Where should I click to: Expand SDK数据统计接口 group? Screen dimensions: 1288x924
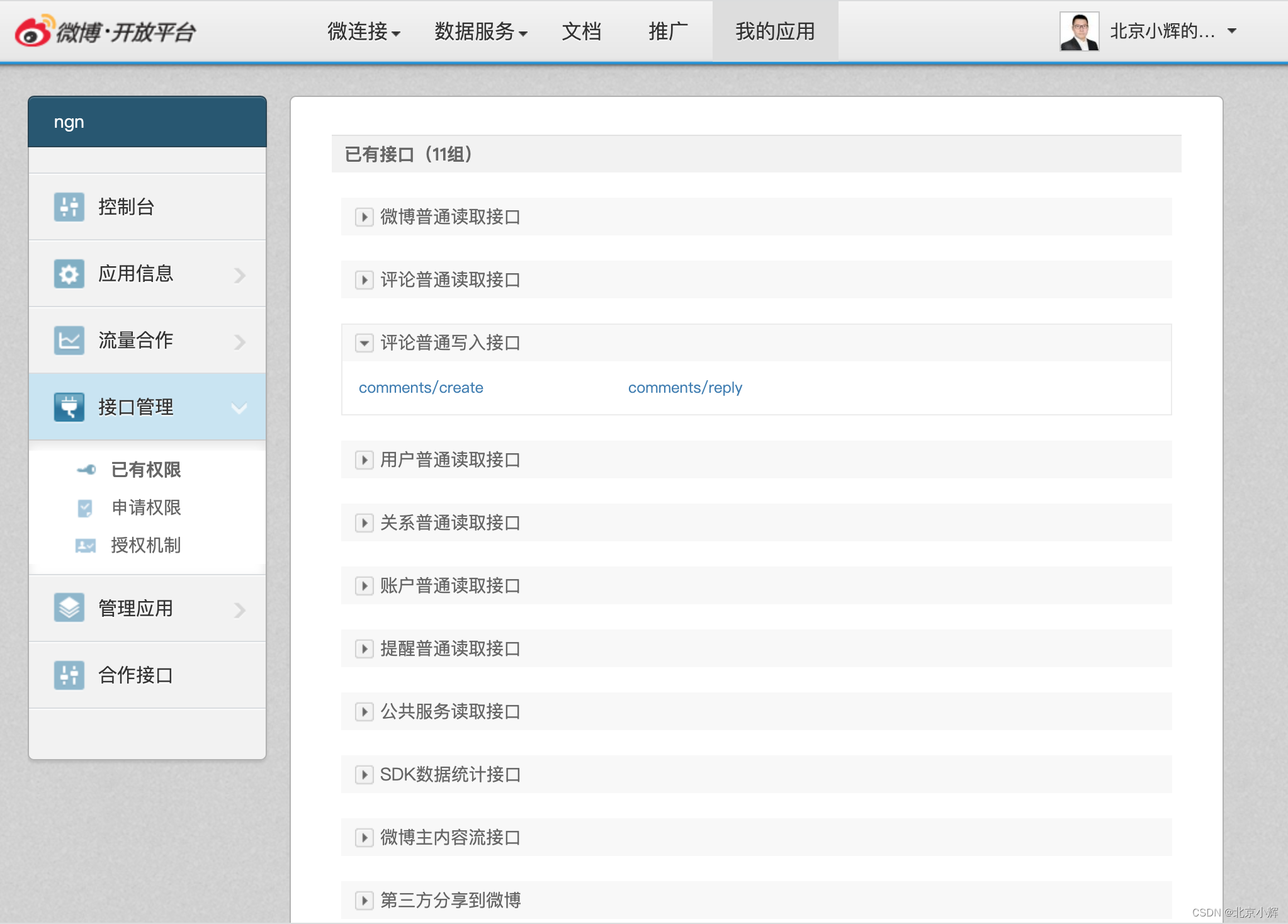364,775
